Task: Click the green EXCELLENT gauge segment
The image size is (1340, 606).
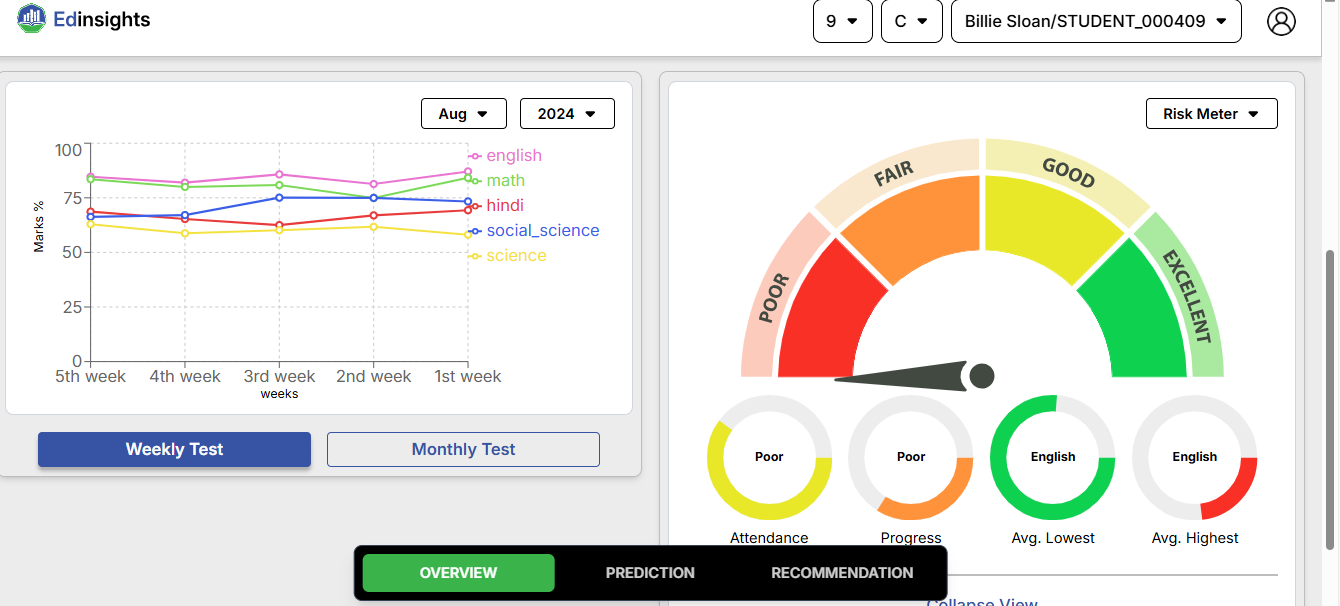Action: [x=1130, y=310]
